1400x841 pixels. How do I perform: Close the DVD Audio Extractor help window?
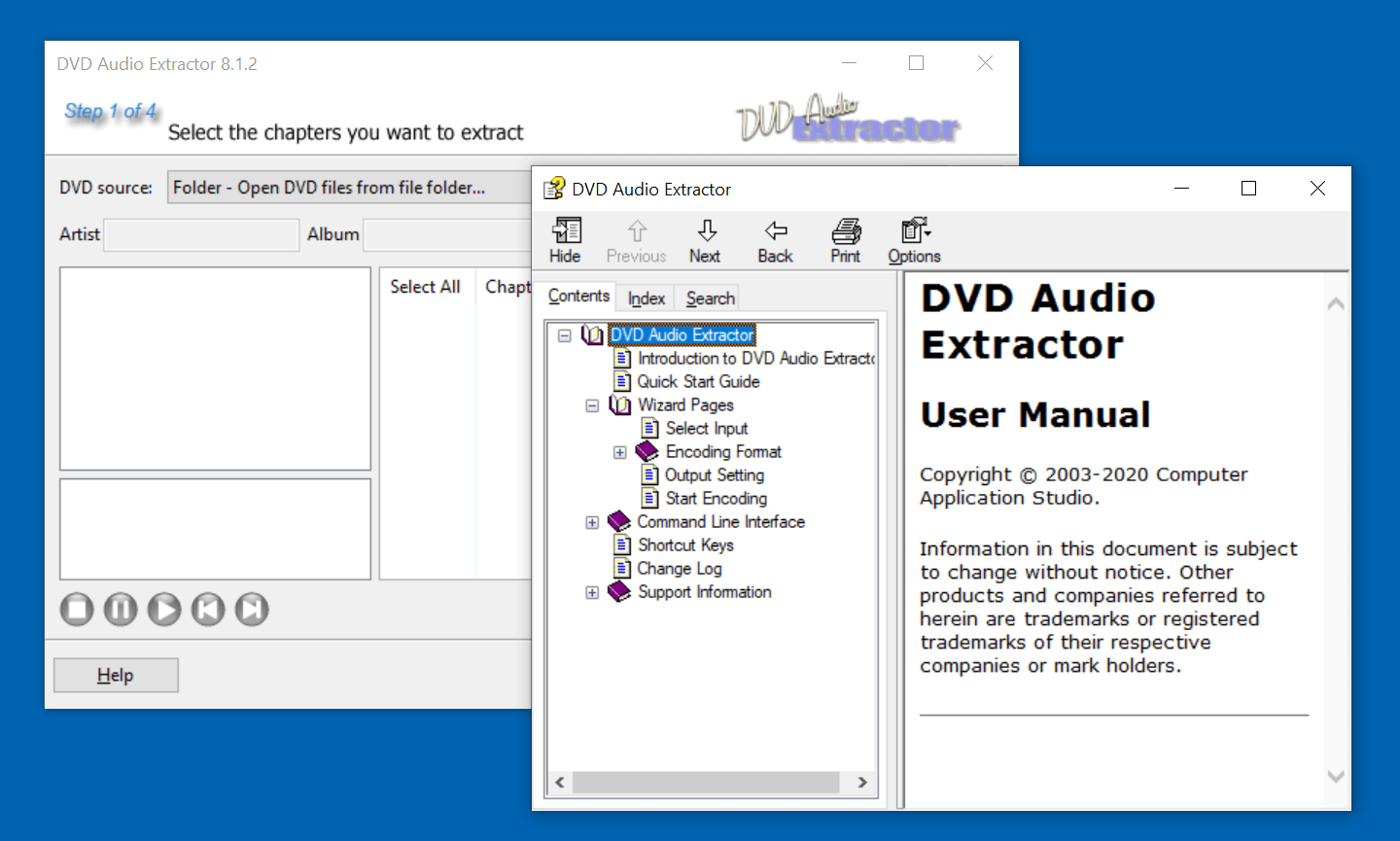(1317, 189)
